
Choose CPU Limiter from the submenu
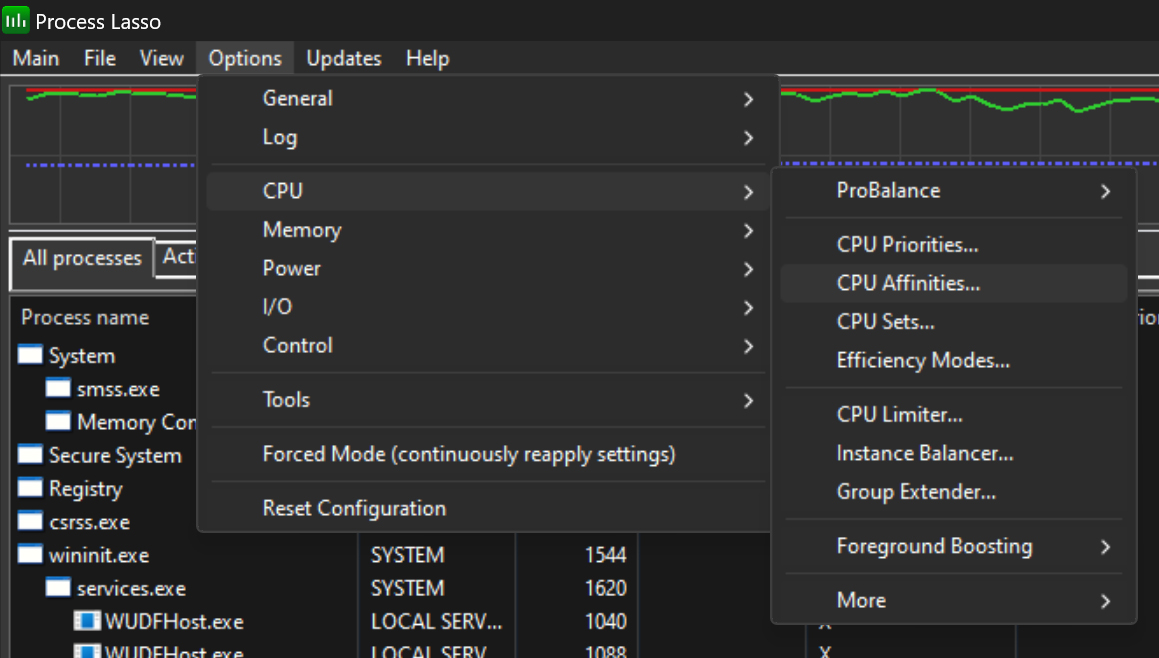[x=899, y=414]
